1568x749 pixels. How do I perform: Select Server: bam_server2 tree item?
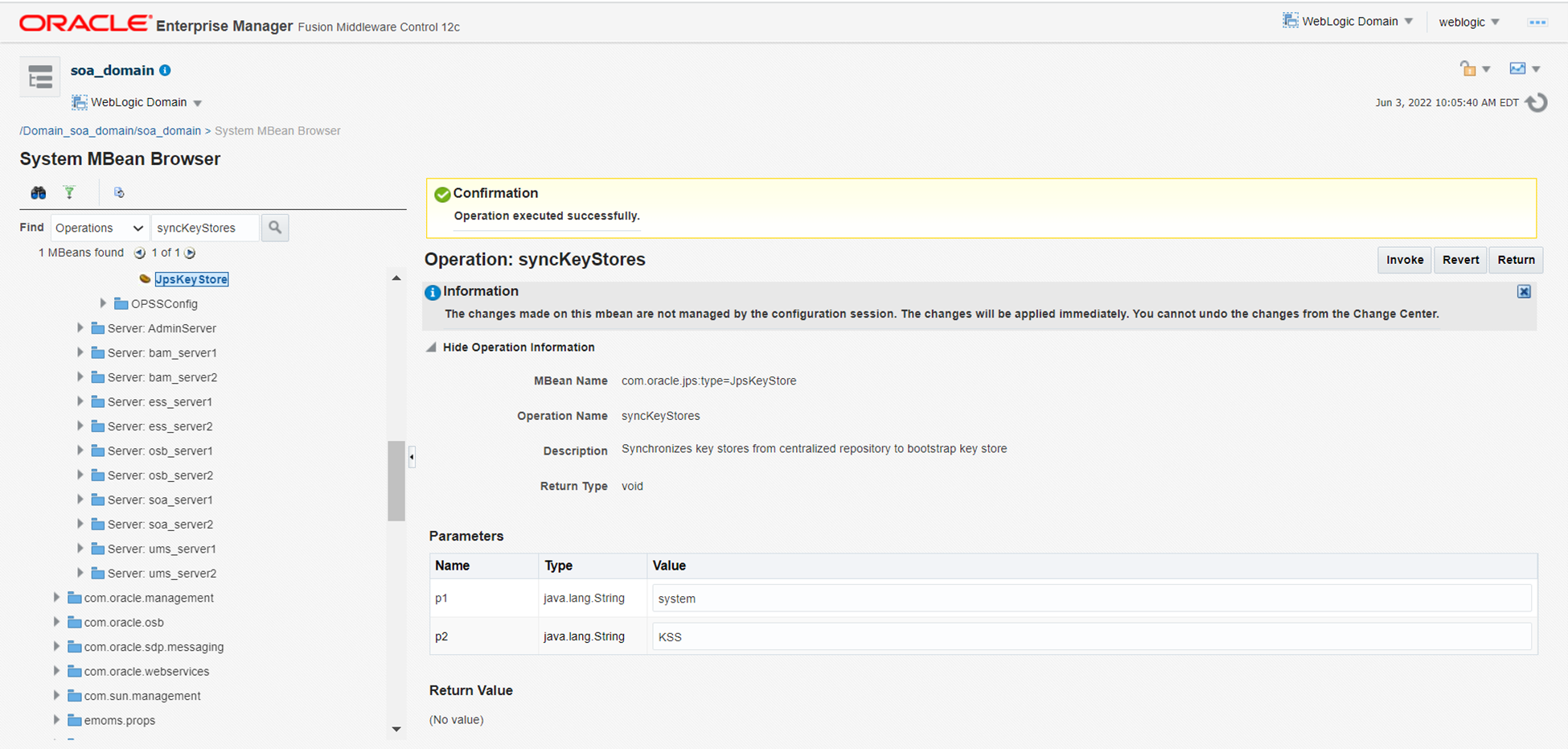[162, 377]
